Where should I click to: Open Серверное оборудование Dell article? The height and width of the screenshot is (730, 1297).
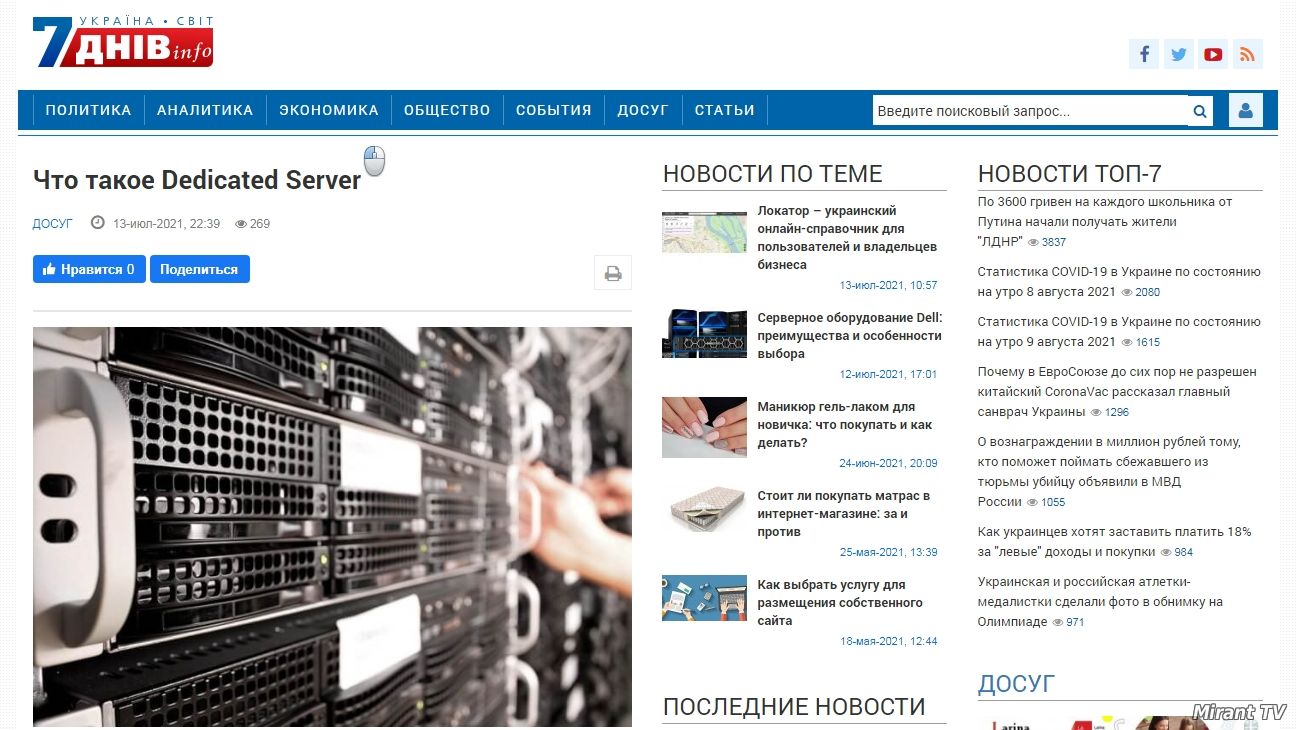pos(849,336)
